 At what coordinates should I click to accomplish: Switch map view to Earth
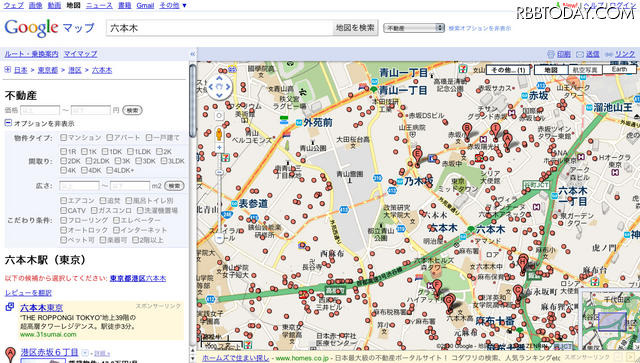(619, 69)
